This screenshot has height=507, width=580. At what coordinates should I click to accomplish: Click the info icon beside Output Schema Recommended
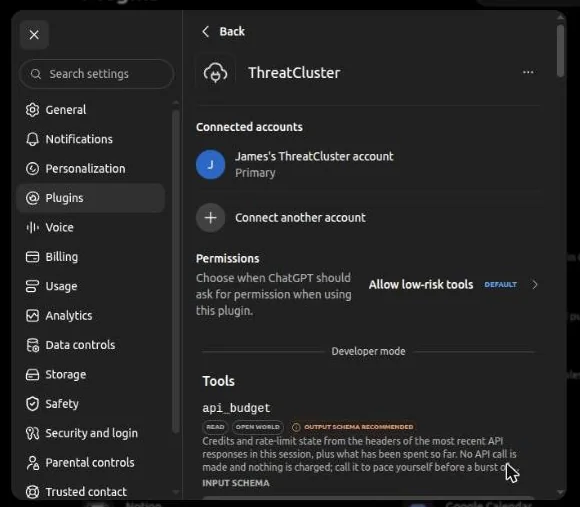click(296, 427)
